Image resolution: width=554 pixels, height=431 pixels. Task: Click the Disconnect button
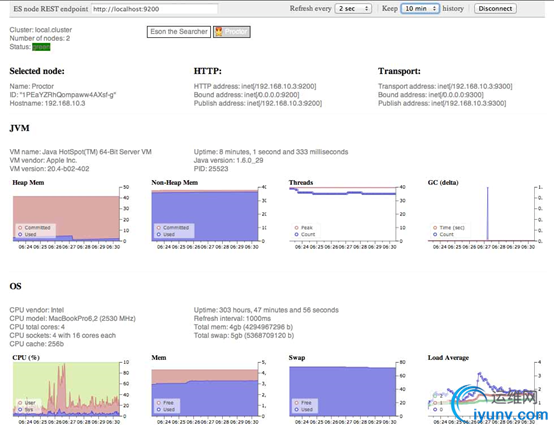(495, 8)
